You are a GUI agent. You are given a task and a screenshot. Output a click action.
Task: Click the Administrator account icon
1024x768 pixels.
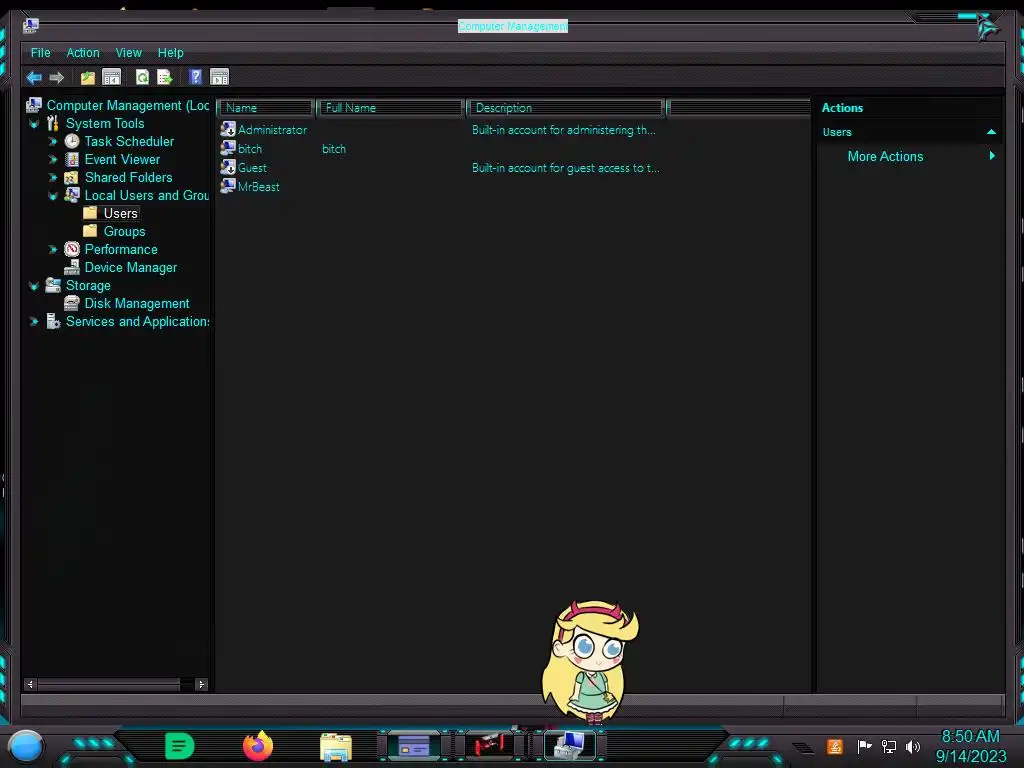[228, 129]
